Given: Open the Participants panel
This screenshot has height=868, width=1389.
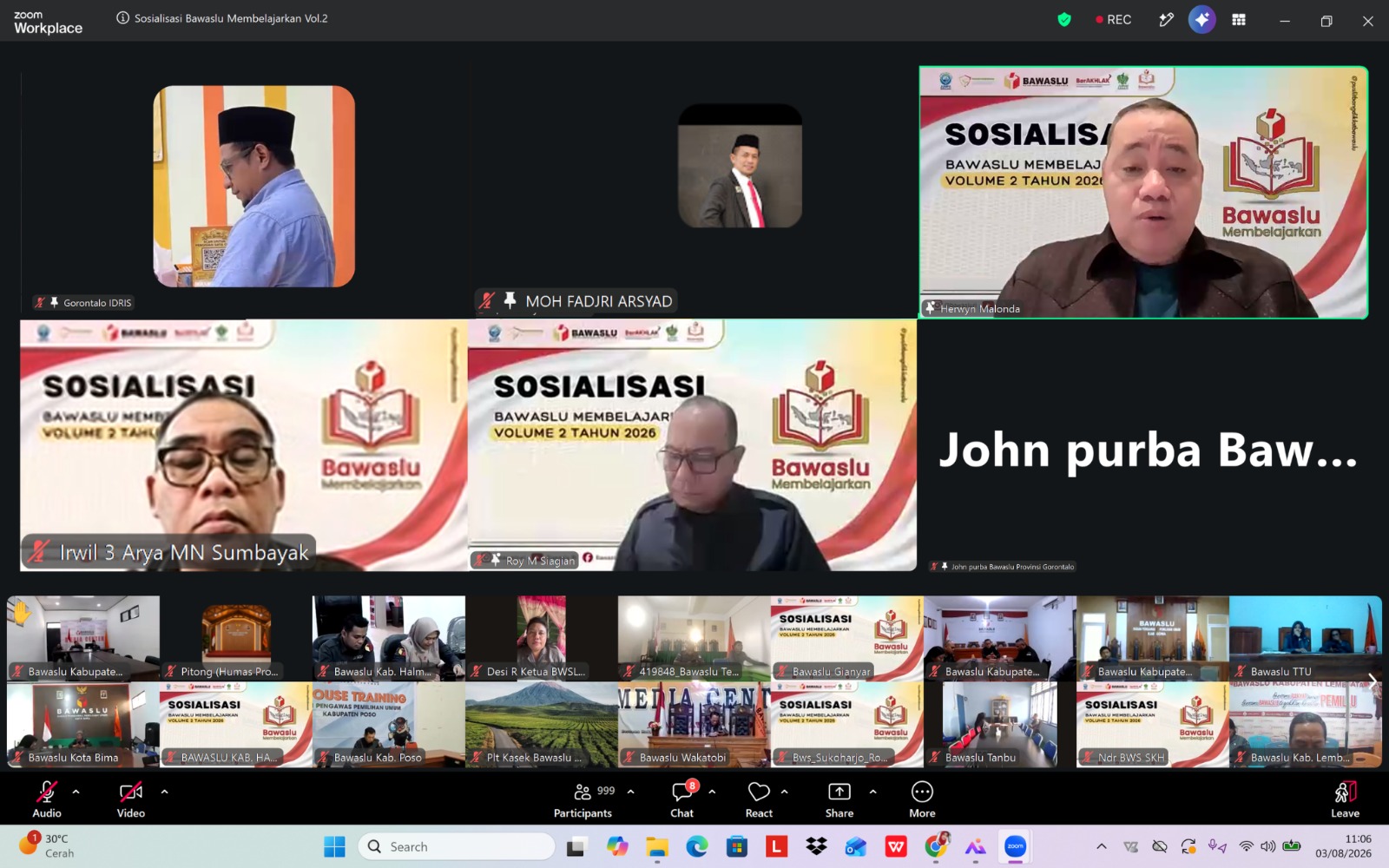Looking at the screenshot, I should tap(583, 799).
